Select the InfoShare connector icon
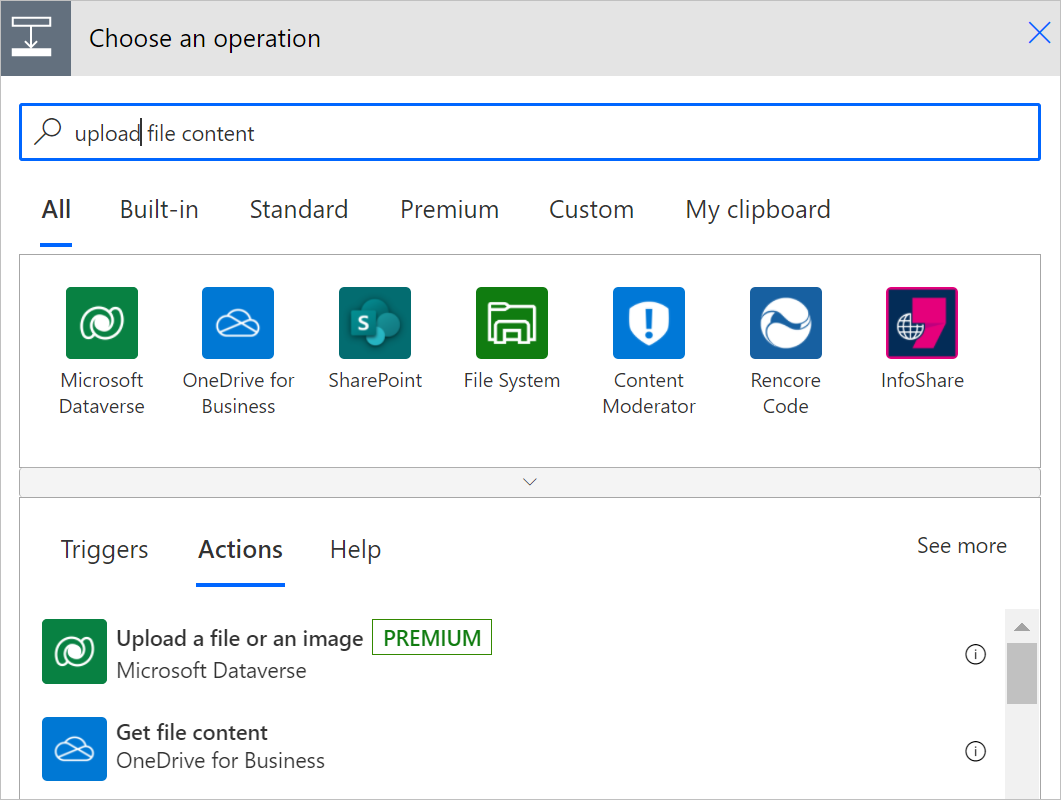 click(922, 323)
